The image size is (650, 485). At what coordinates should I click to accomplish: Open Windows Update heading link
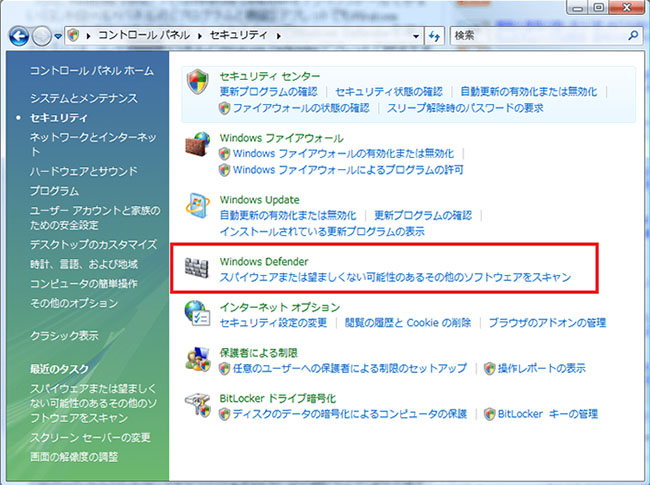(x=260, y=200)
